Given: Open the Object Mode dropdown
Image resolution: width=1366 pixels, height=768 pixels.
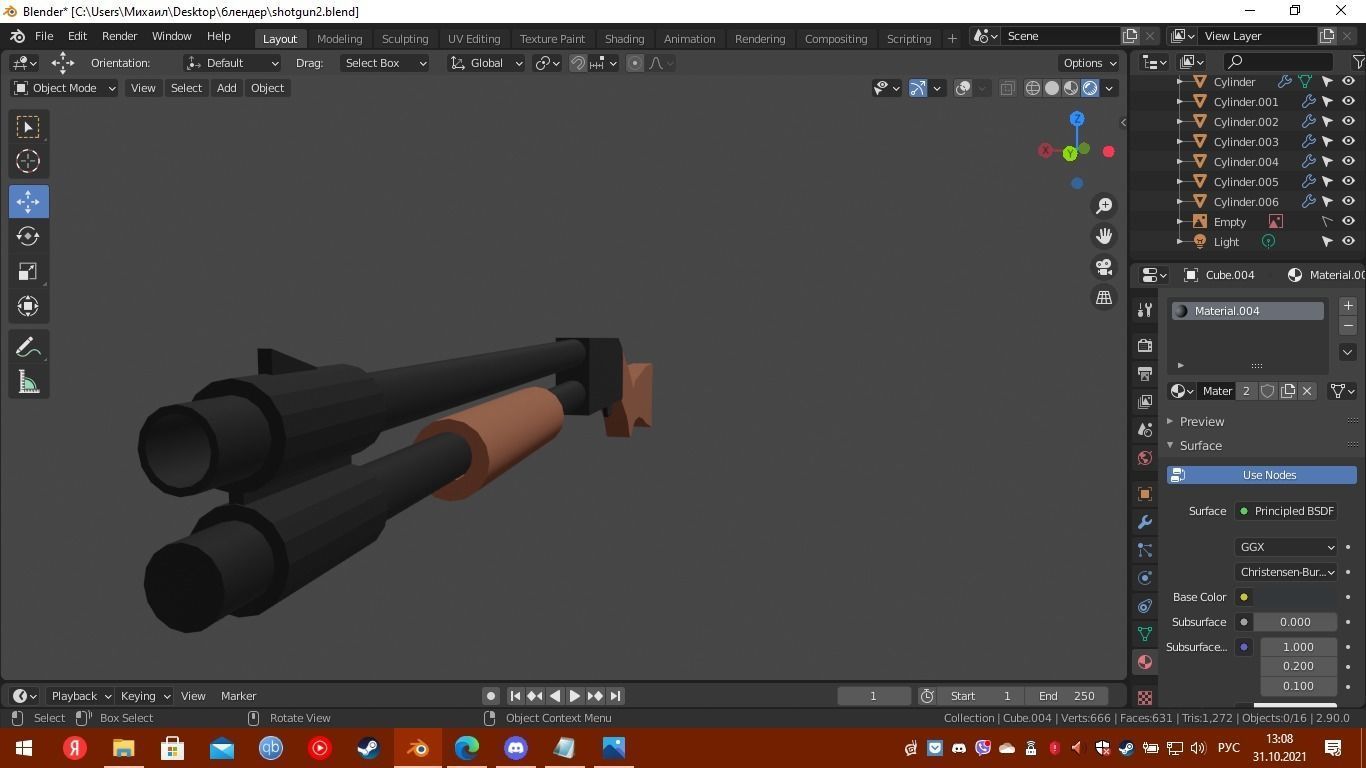Looking at the screenshot, I should click(x=64, y=88).
